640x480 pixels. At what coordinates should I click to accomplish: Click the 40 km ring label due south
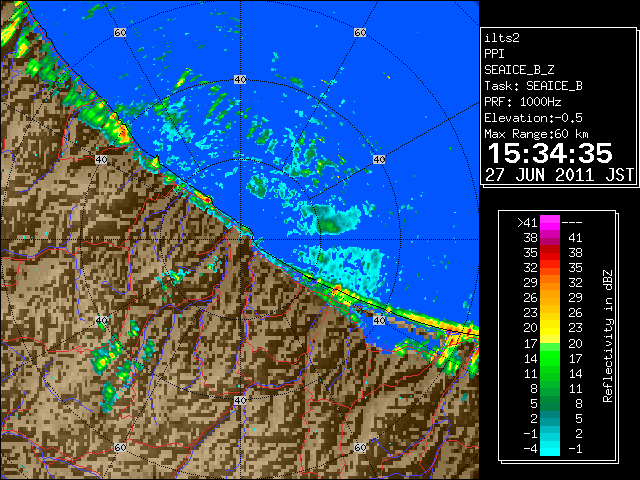[x=240, y=400]
